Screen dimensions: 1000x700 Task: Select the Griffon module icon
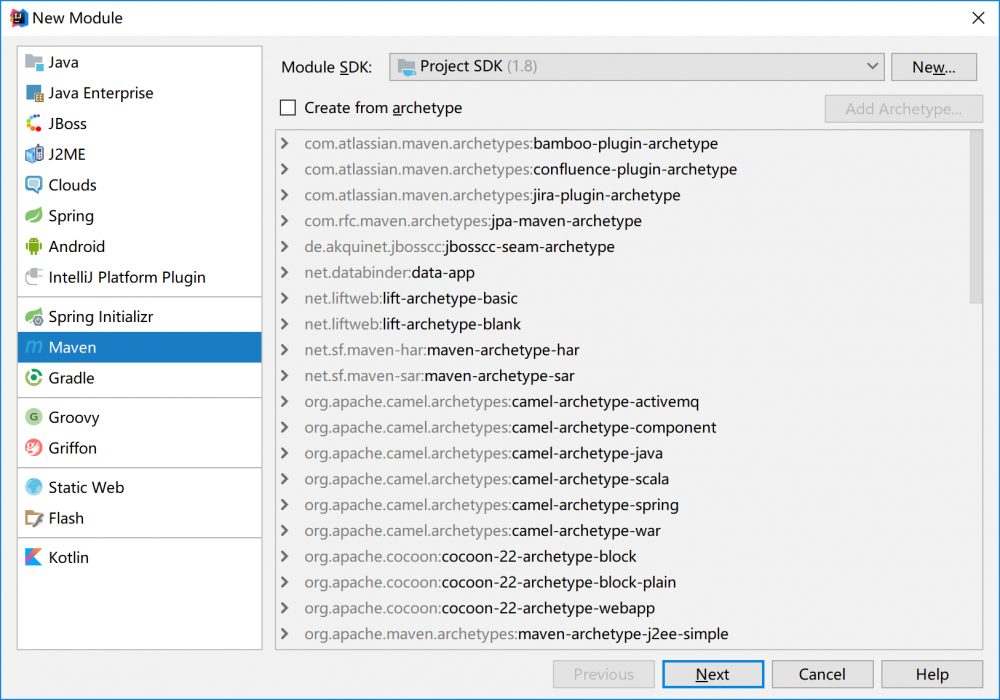(34, 448)
